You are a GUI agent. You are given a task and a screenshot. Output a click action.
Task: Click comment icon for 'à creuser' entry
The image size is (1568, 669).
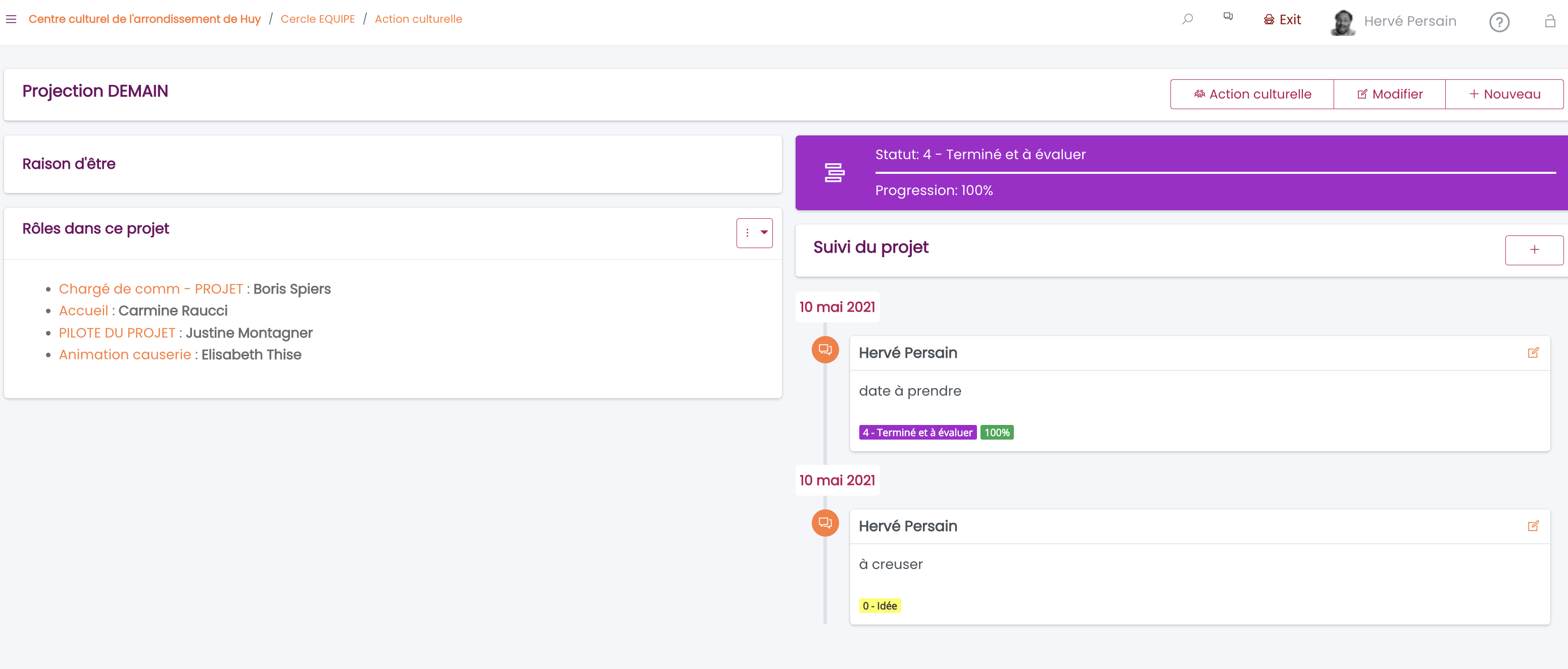[825, 523]
